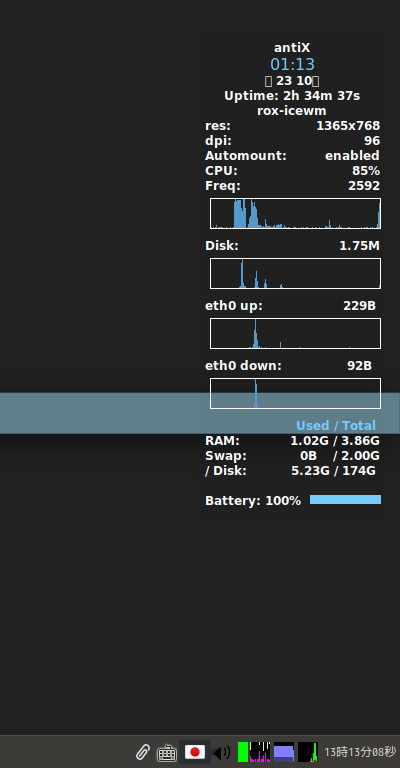Click the Freq: label
This screenshot has width=400, height=768.
point(223,186)
